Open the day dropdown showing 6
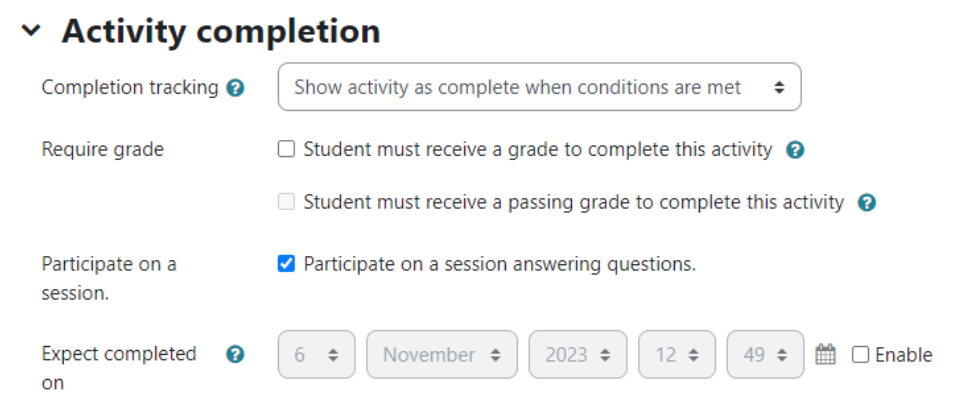This screenshot has width=969, height=397. pyautogui.click(x=316, y=354)
